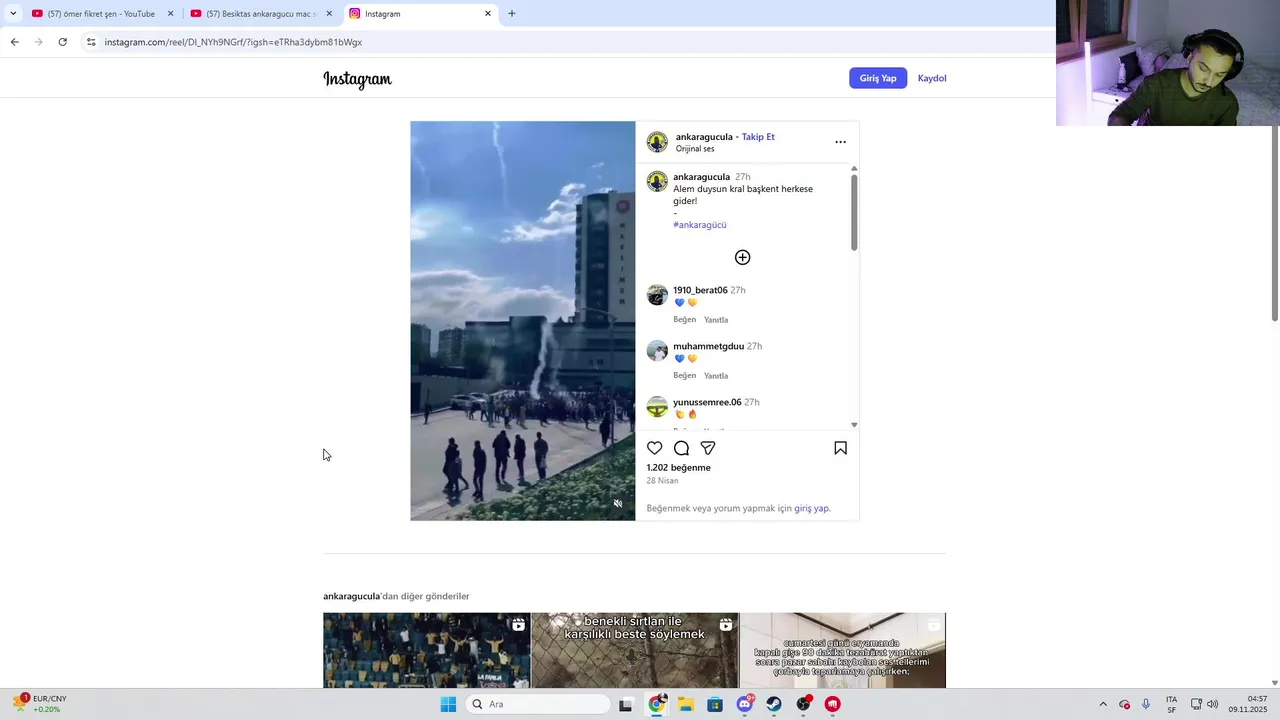Viewport: 1280px width, 720px height.
Task: Open ankaragucula username in post header
Action: coord(704,137)
